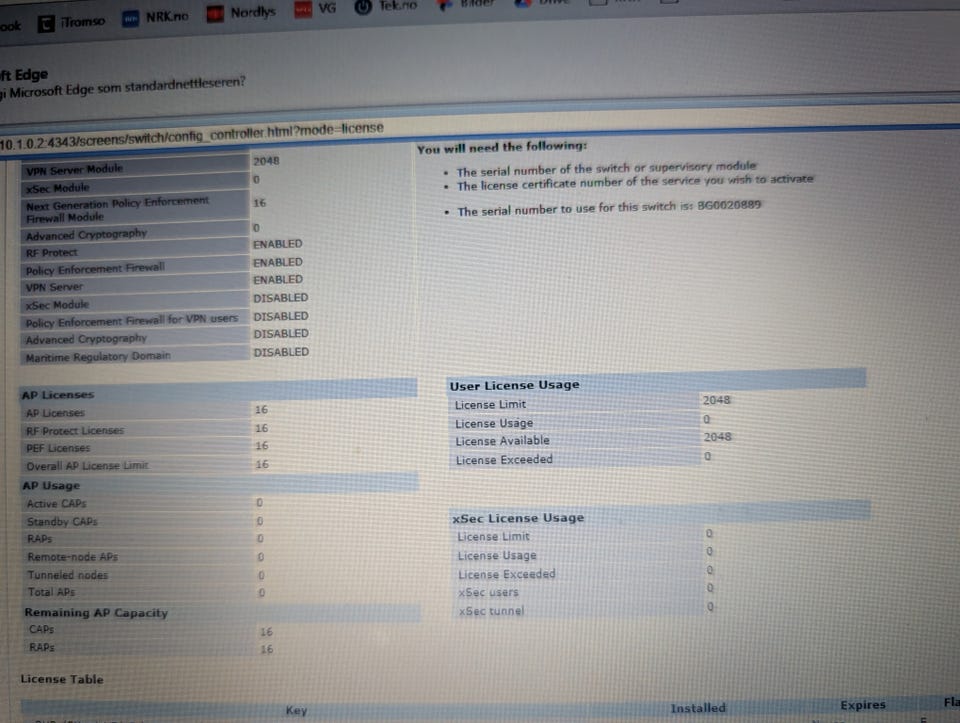Select value 16 beside PEF Licenses
This screenshot has height=723, width=960.
click(262, 446)
